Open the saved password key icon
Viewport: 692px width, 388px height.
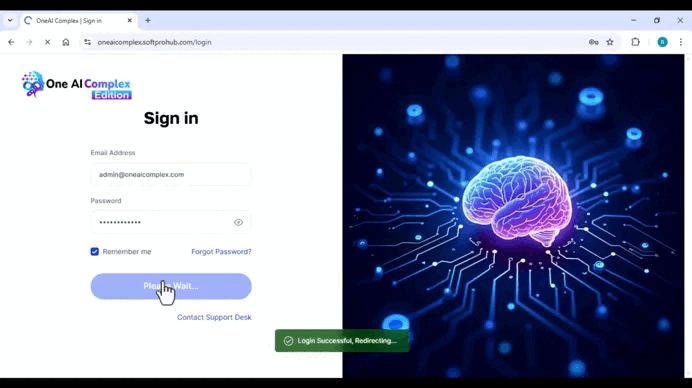594,42
